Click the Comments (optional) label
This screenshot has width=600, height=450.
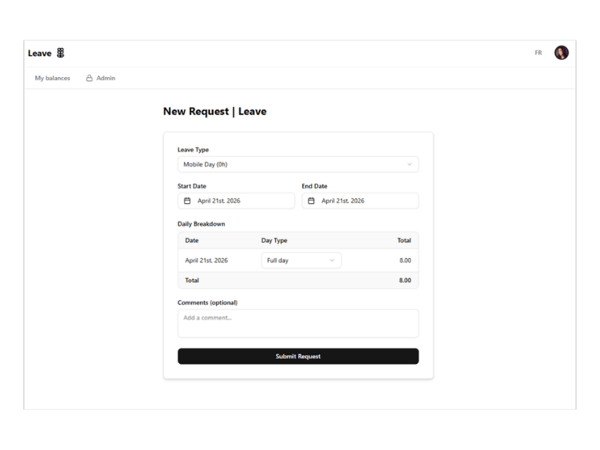(207, 303)
